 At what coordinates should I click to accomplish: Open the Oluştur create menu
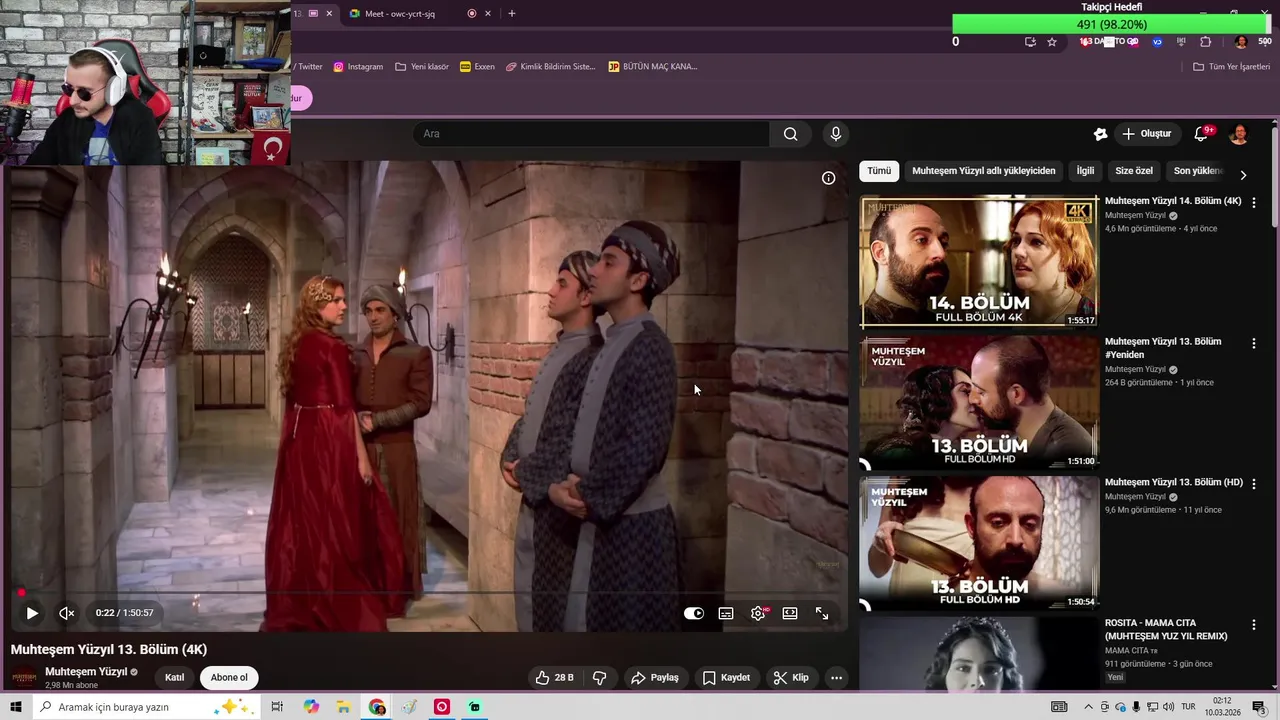pos(1147,134)
